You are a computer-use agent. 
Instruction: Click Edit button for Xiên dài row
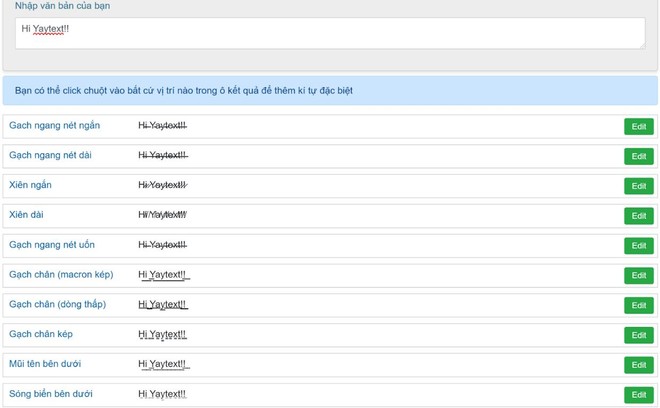coord(639,216)
